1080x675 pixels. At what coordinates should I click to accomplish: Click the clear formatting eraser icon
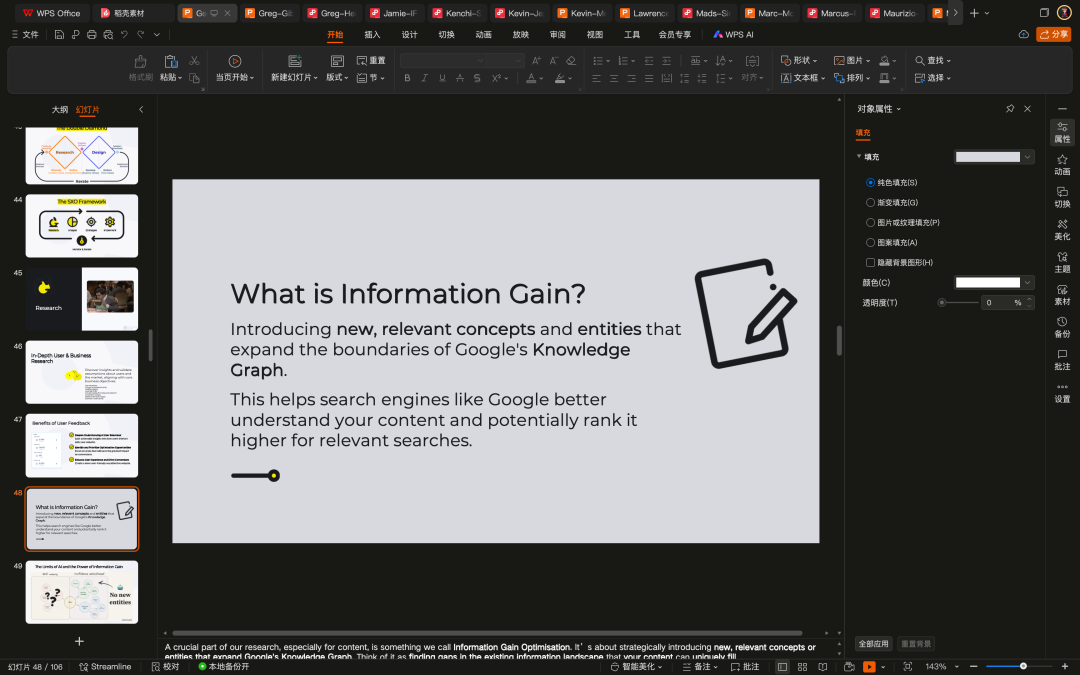point(570,61)
